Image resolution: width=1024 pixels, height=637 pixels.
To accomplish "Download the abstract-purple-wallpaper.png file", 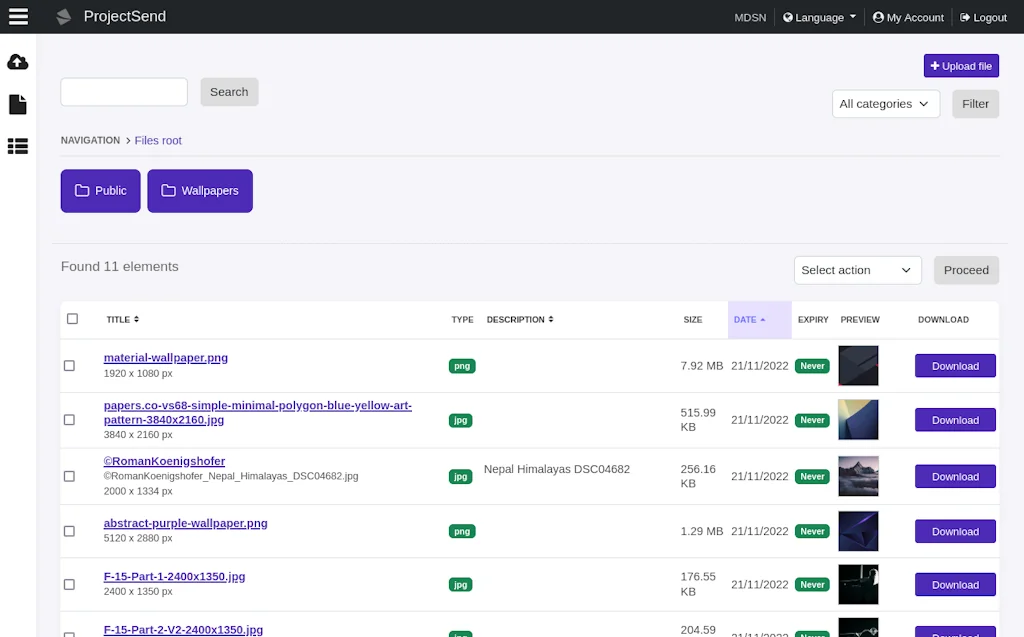I will 954,531.
